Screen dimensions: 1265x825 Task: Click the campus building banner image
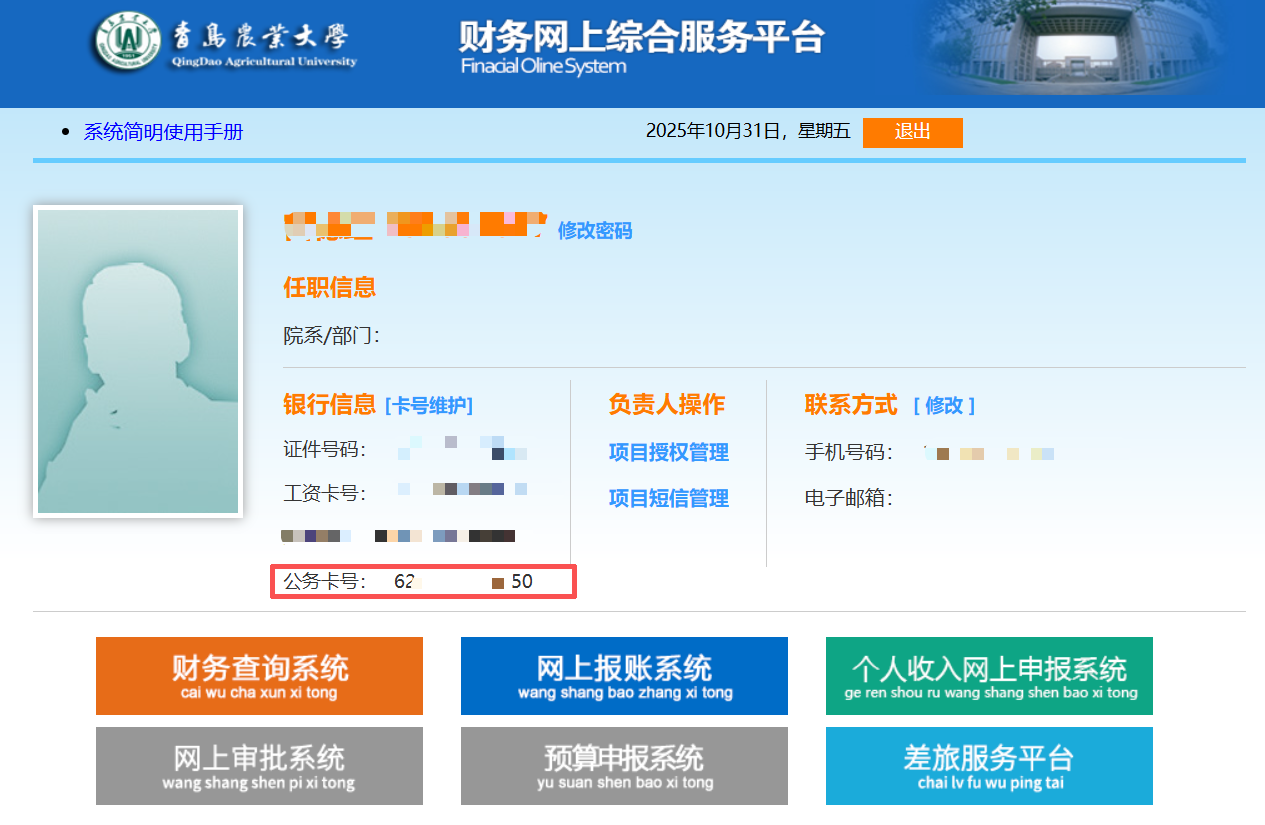click(x=1088, y=48)
